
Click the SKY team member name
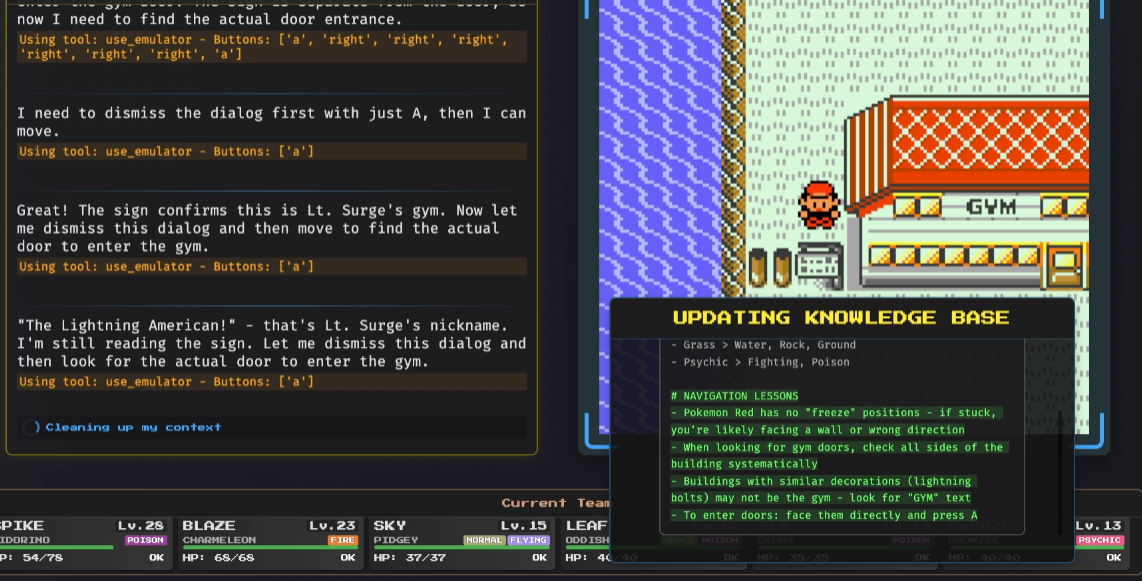[x=389, y=526]
